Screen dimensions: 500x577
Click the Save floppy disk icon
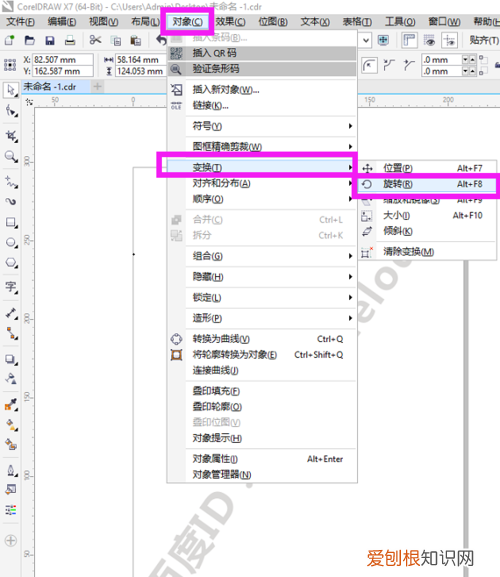coord(50,40)
